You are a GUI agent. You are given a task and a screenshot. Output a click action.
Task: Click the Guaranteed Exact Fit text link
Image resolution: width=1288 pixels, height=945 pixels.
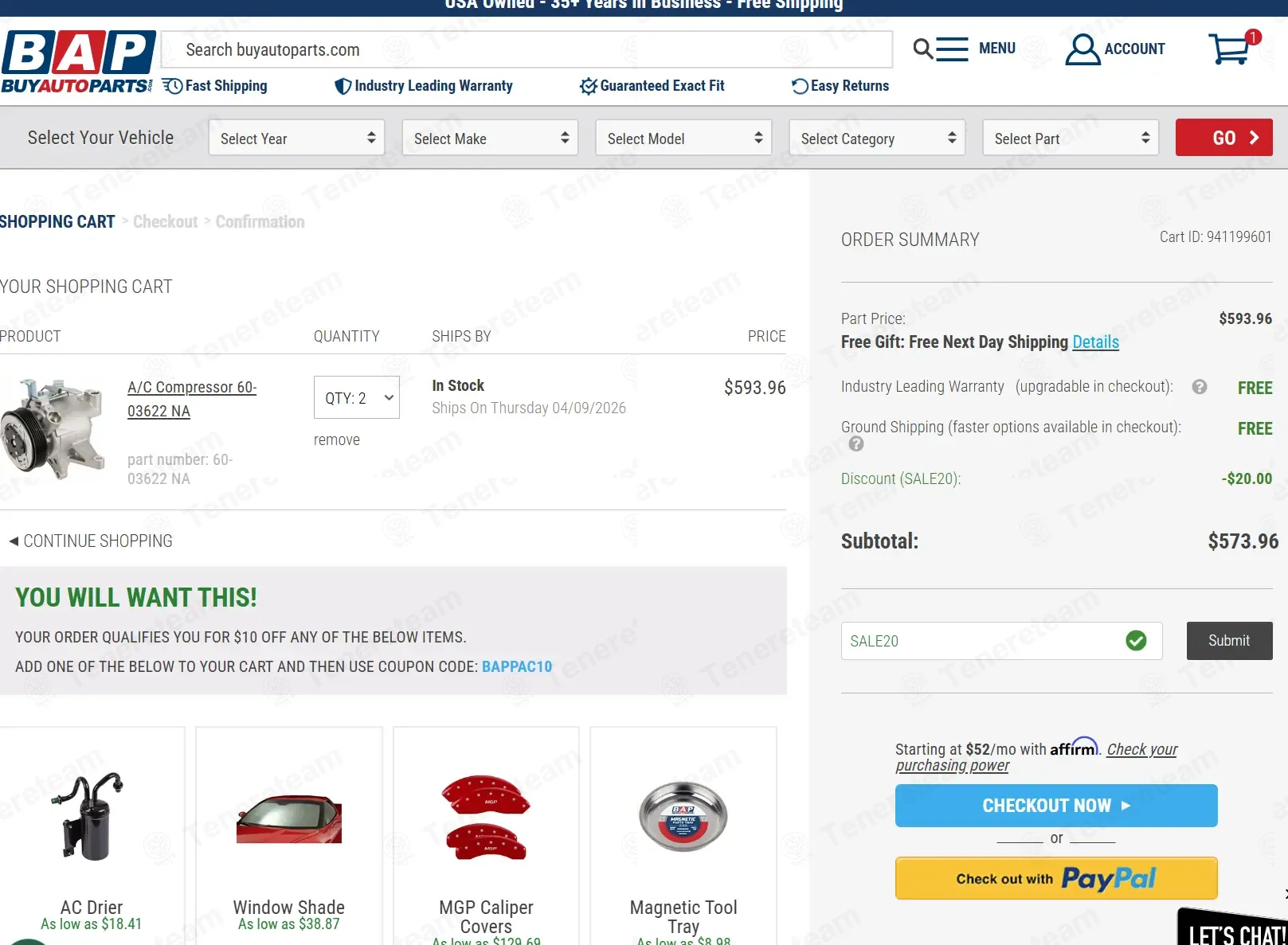(x=662, y=86)
